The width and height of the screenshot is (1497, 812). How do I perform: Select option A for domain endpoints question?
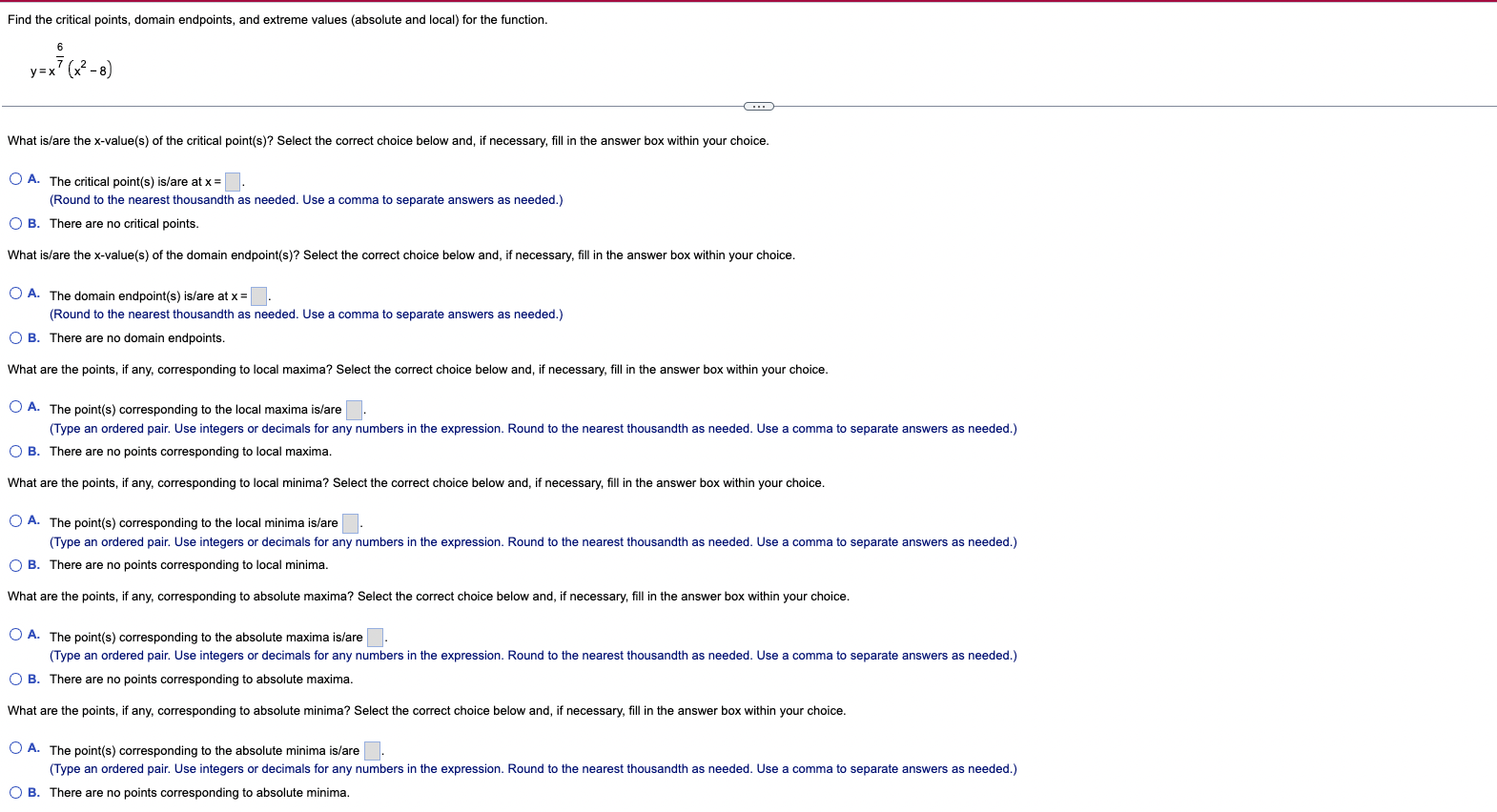pyautogui.click(x=16, y=294)
